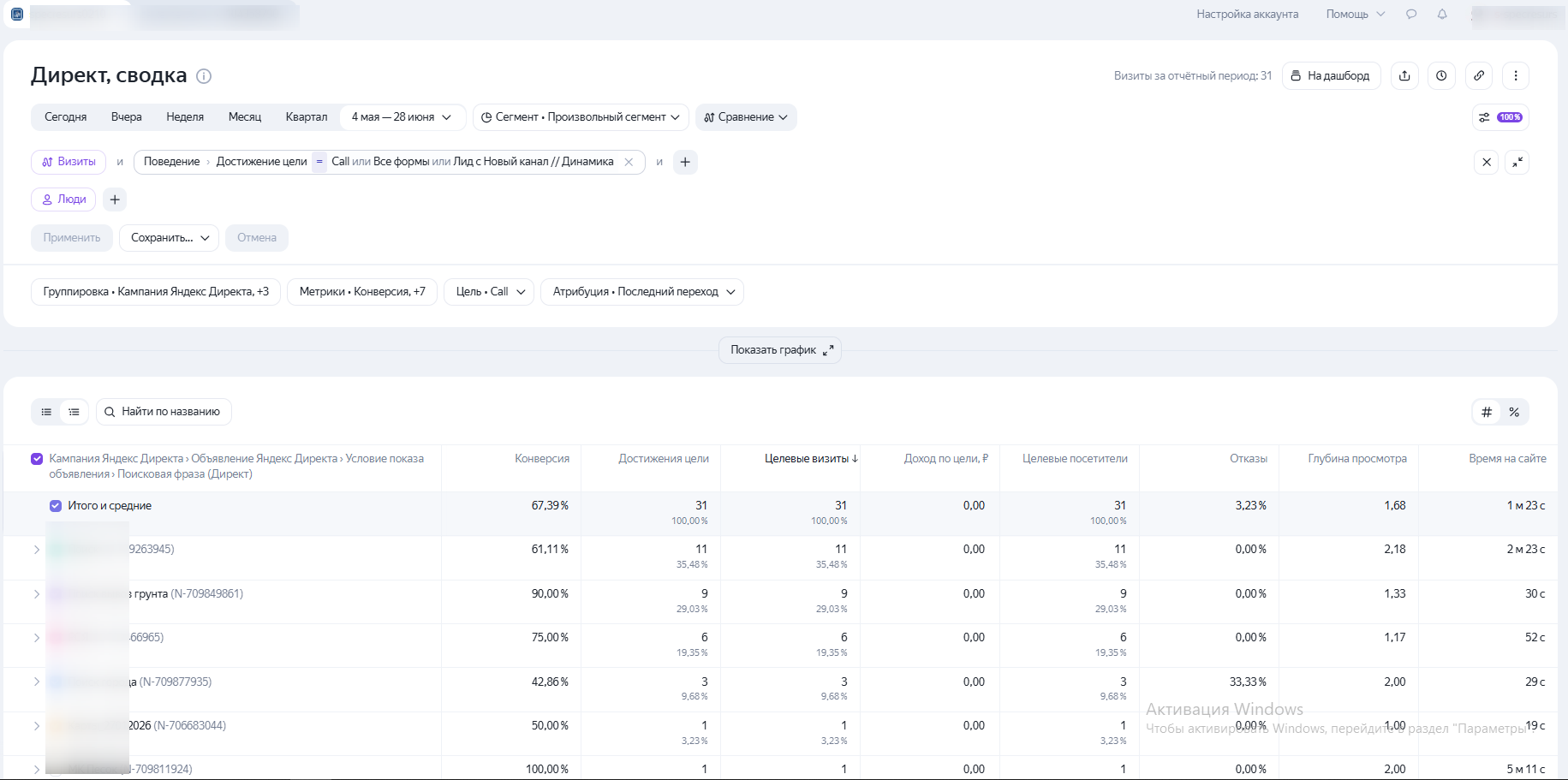The height and width of the screenshot is (780, 1568).
Task: Open the data accuracy 100% settings
Action: click(1499, 117)
